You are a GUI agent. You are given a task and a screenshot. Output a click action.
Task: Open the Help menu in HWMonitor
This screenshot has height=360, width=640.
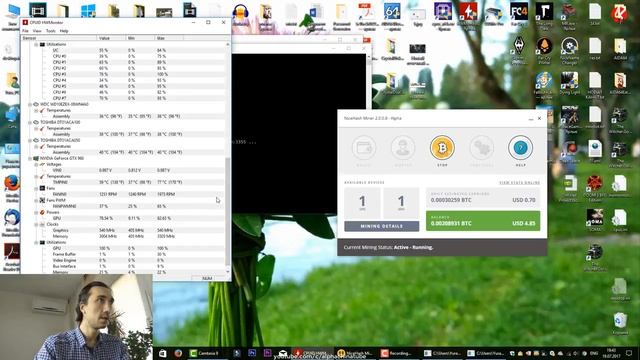point(64,31)
